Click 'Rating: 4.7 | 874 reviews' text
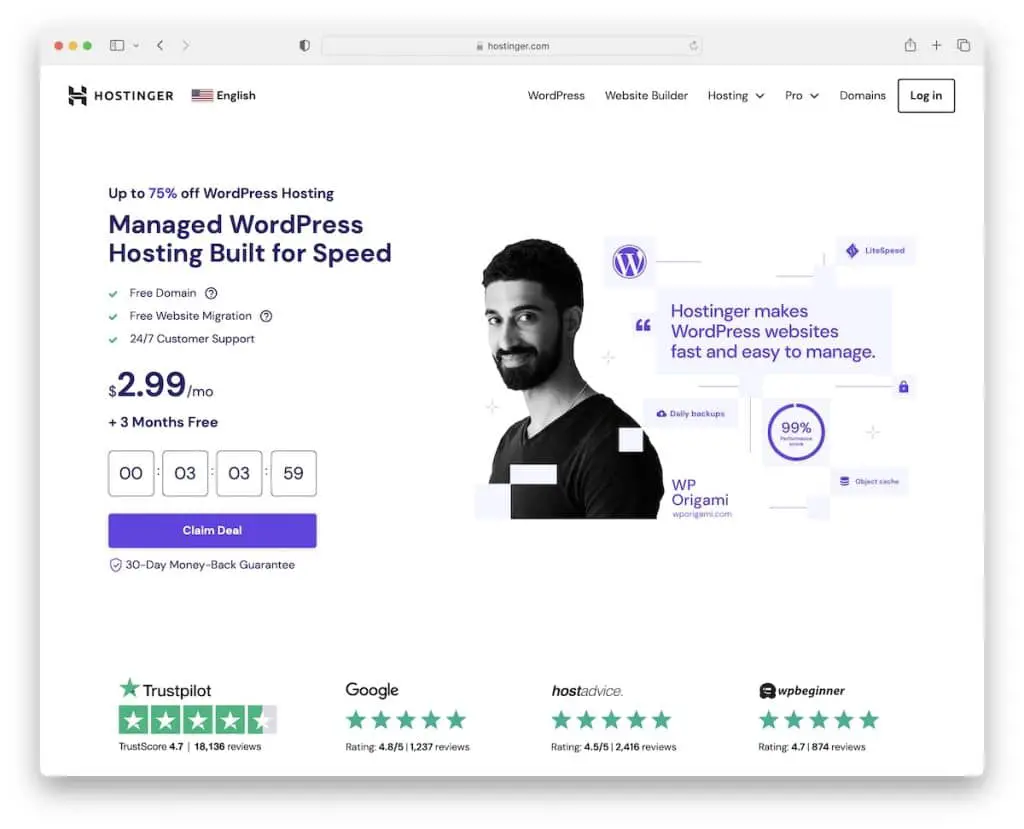The image size is (1024, 829). coord(812,747)
